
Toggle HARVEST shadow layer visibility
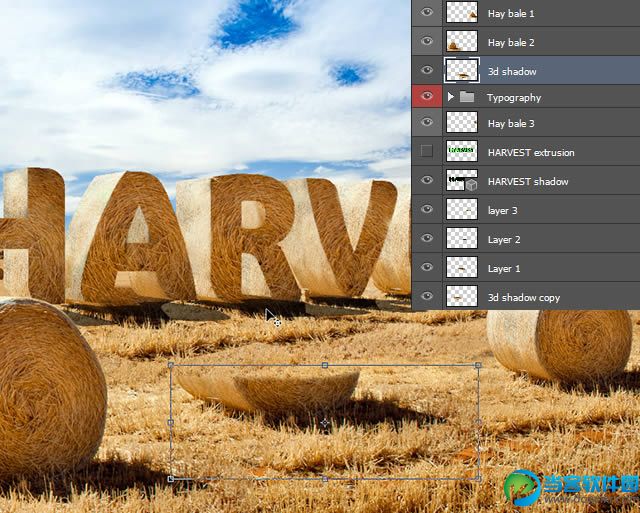(x=427, y=180)
